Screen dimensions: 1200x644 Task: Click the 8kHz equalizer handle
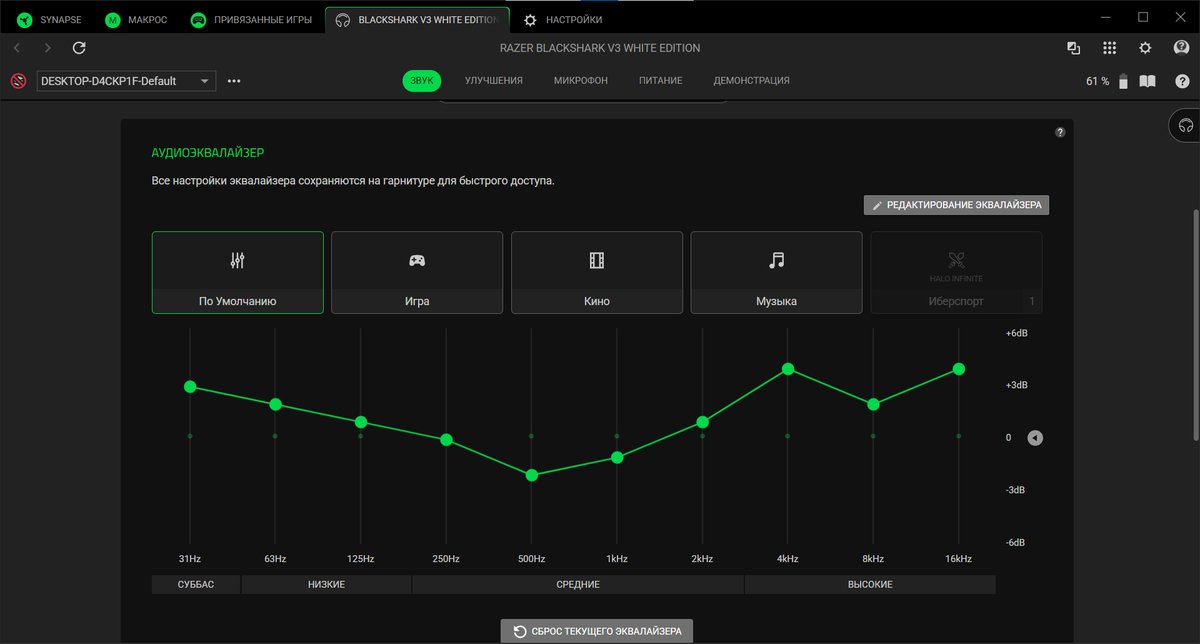[873, 404]
